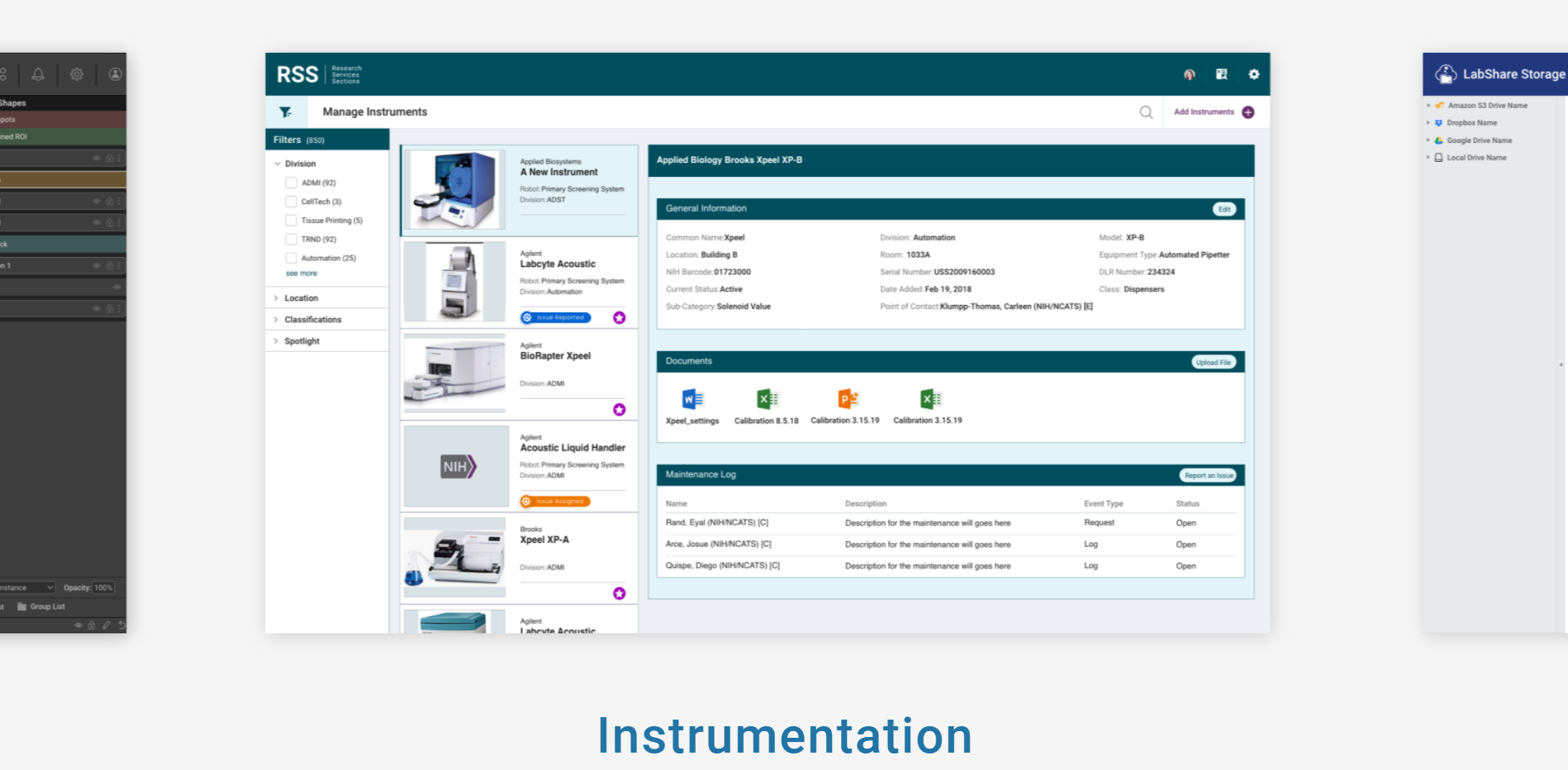The image size is (1568, 770).
Task: Expand the Spotlight filter section
Action: (x=302, y=341)
